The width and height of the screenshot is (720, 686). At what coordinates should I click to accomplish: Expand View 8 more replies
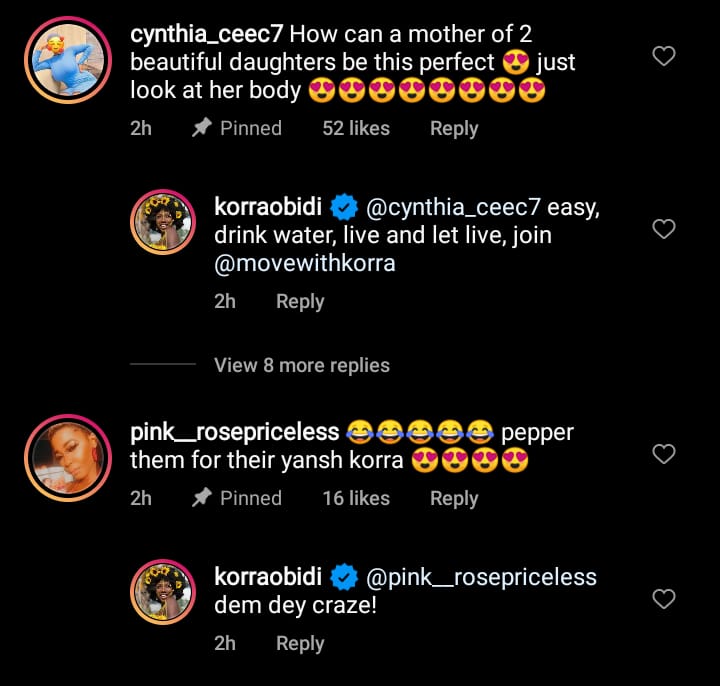(x=301, y=365)
